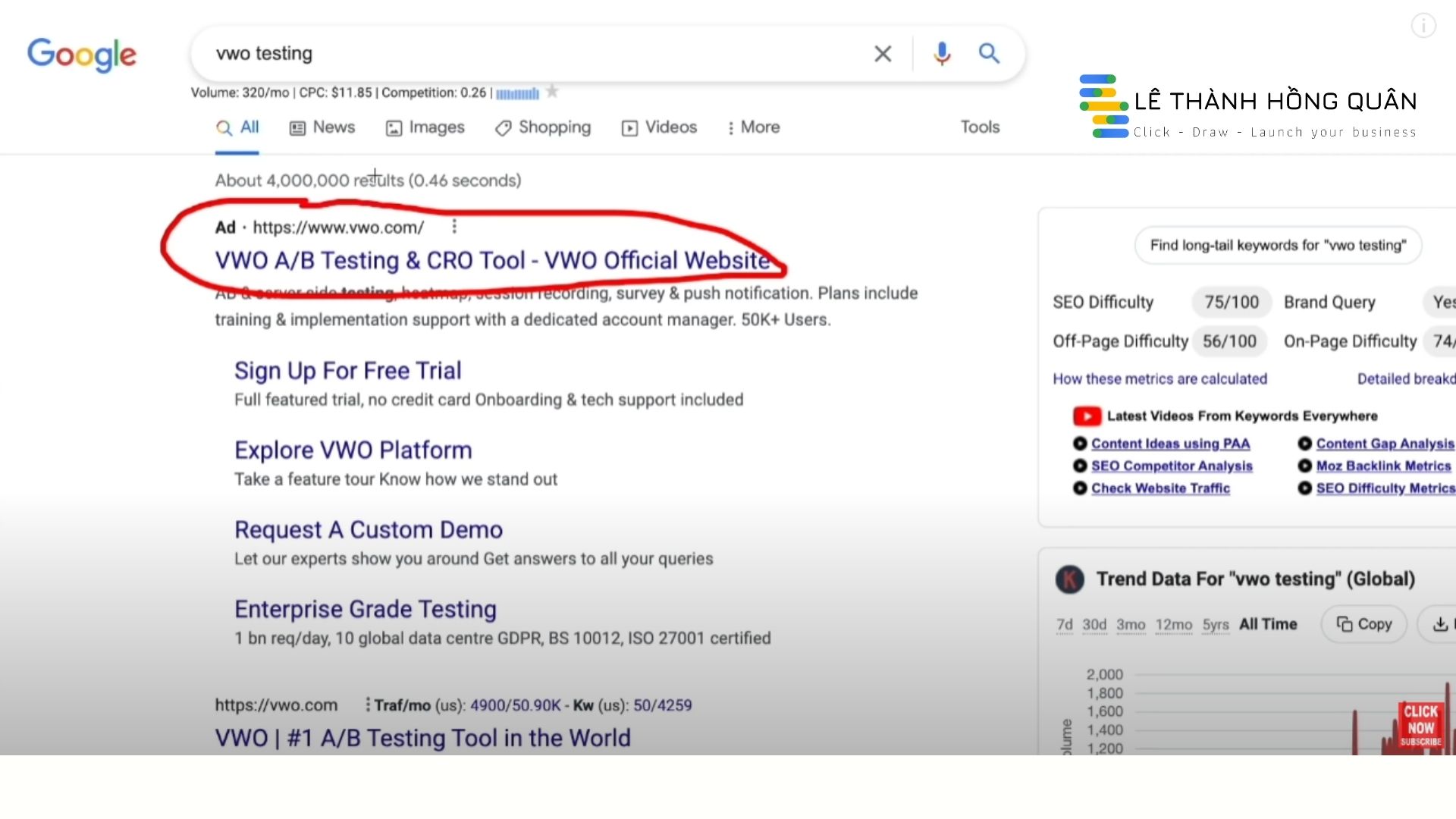Screen dimensions: 1456x819
Task: Select the 12mo trend range
Action: tap(1173, 624)
